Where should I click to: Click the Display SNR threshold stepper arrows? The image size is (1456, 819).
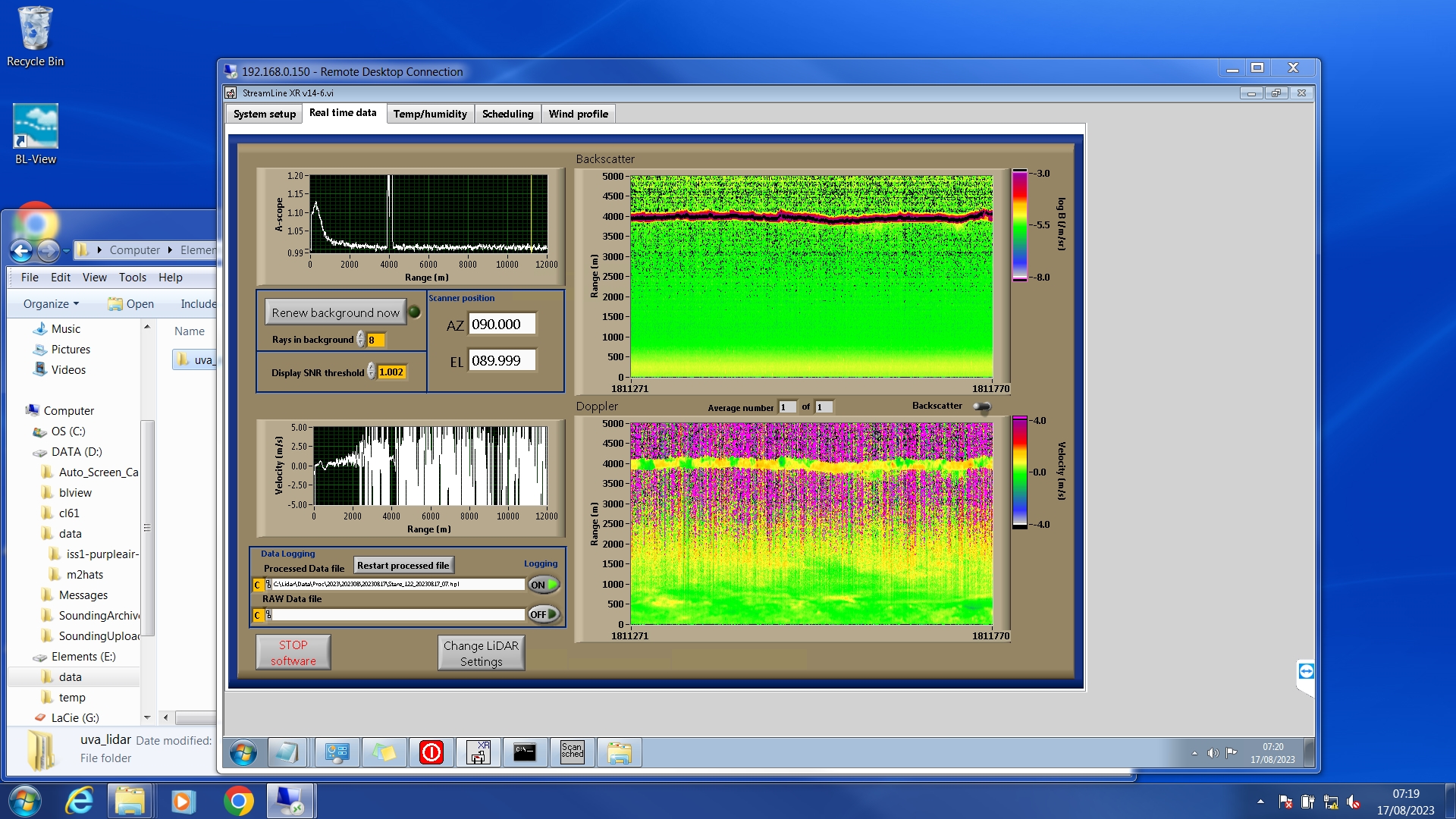point(371,372)
